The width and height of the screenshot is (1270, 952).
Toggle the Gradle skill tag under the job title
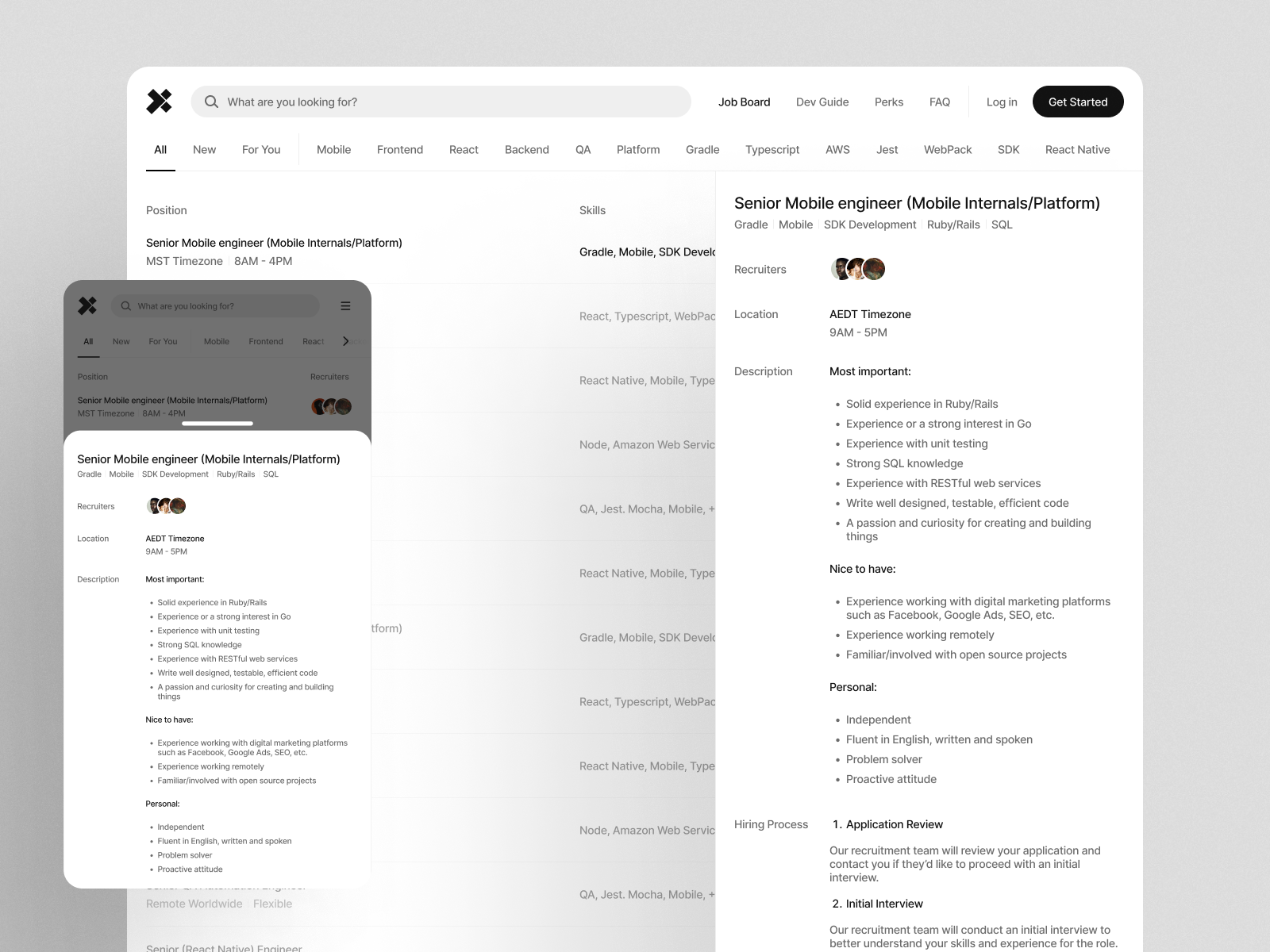point(750,225)
